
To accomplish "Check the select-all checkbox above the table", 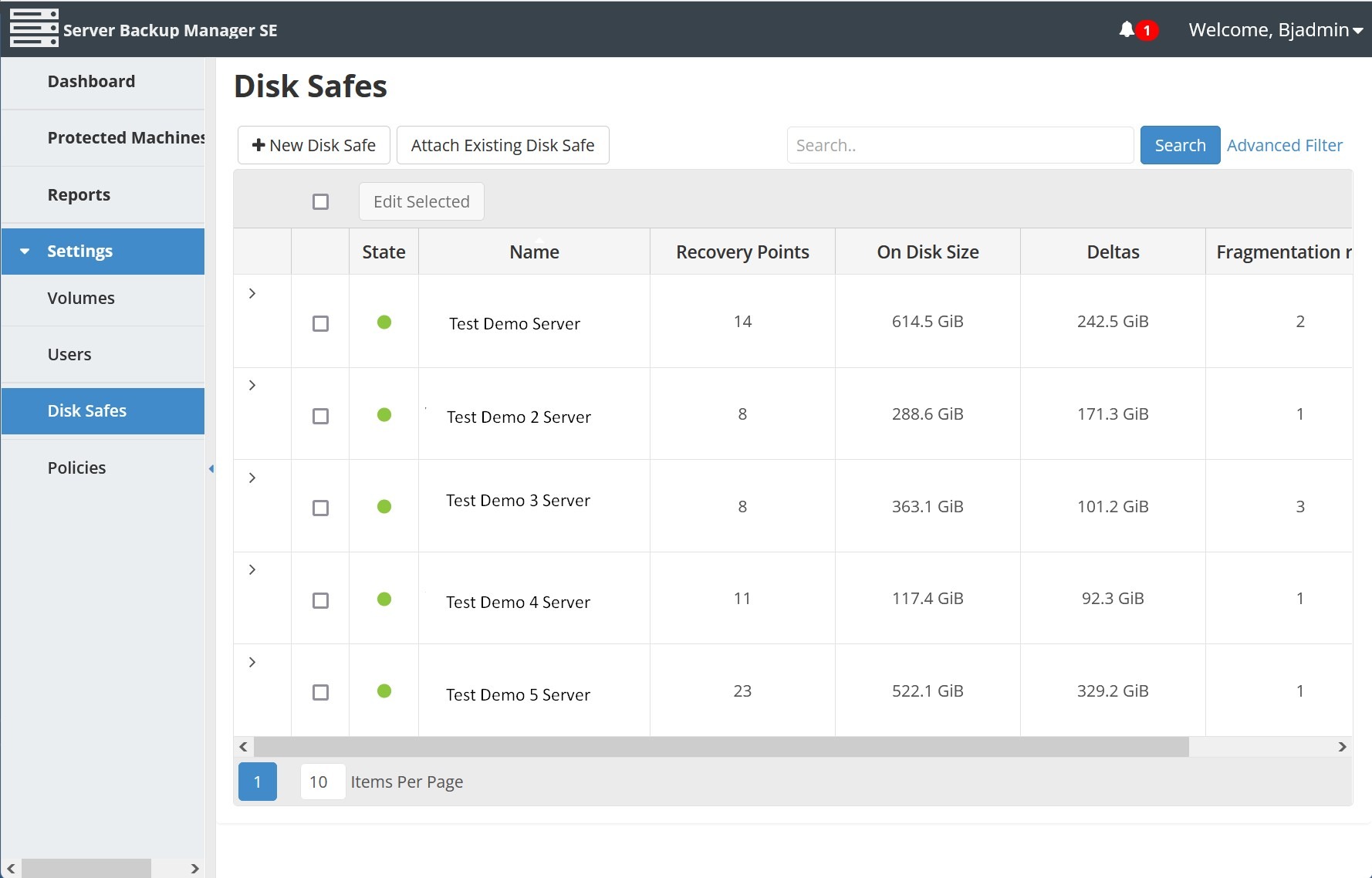I will point(321,201).
